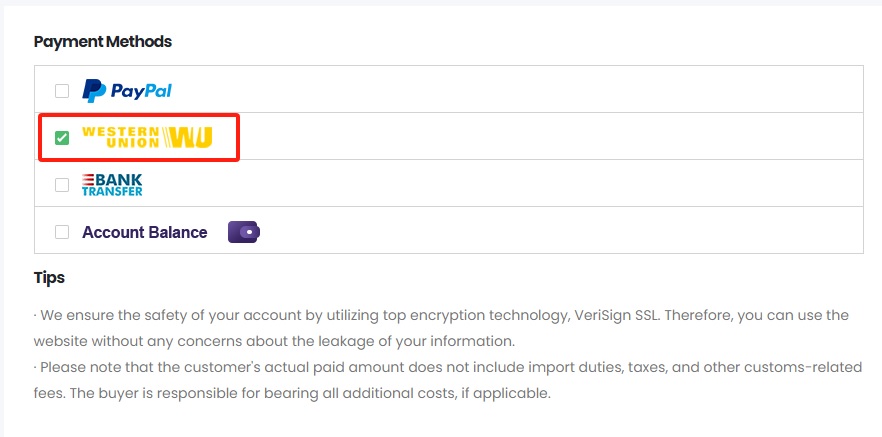The height and width of the screenshot is (437, 882).
Task: Click the Payment Methods heading
Action: tap(103, 42)
